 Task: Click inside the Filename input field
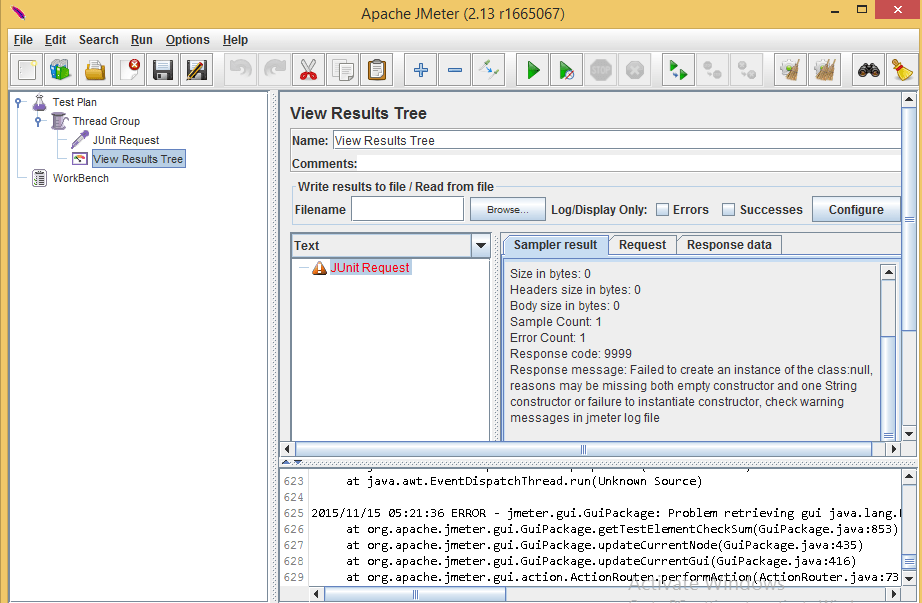click(x=406, y=209)
